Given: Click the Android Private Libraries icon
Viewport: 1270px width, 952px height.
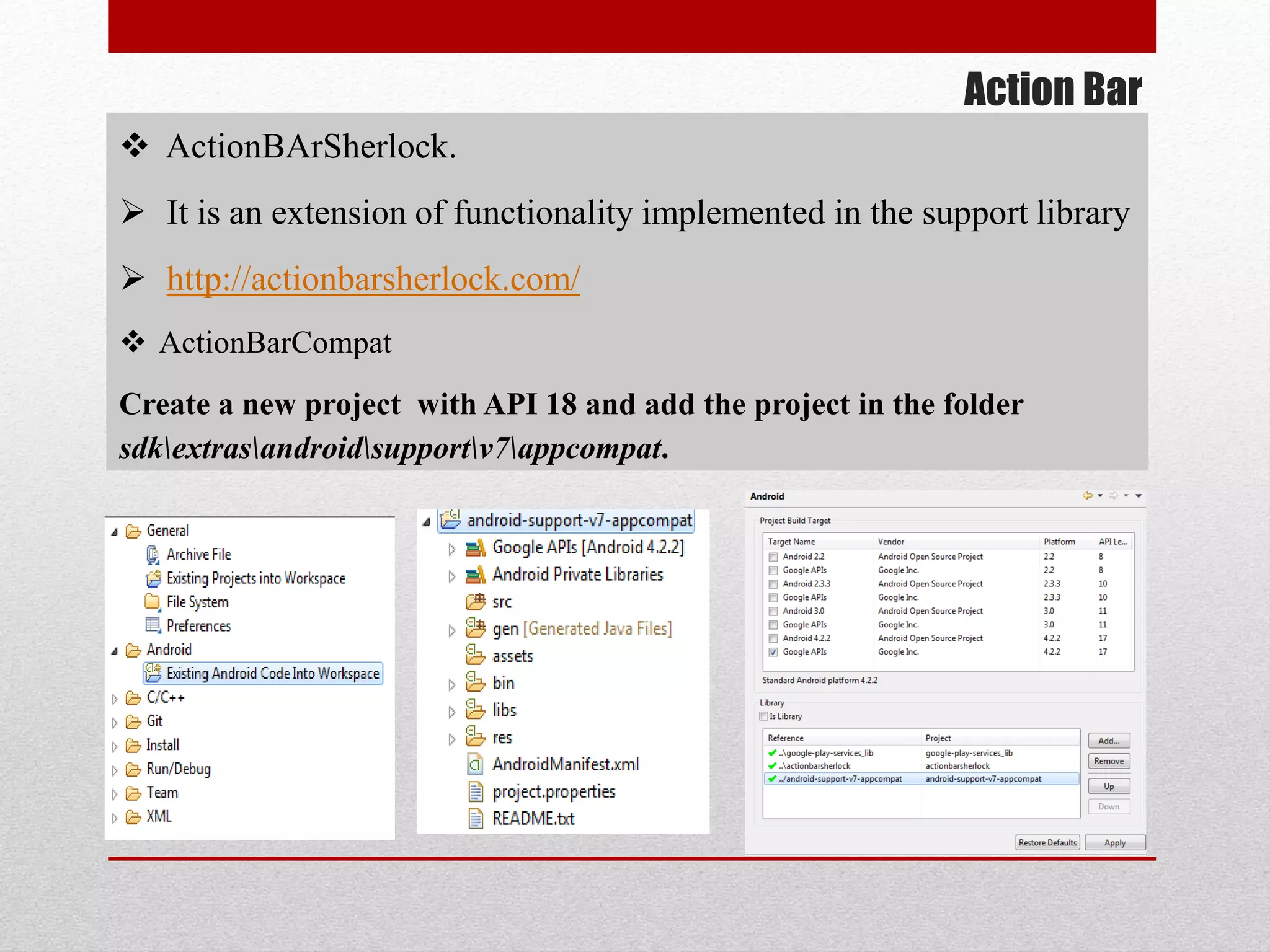Looking at the screenshot, I should pos(476,575).
